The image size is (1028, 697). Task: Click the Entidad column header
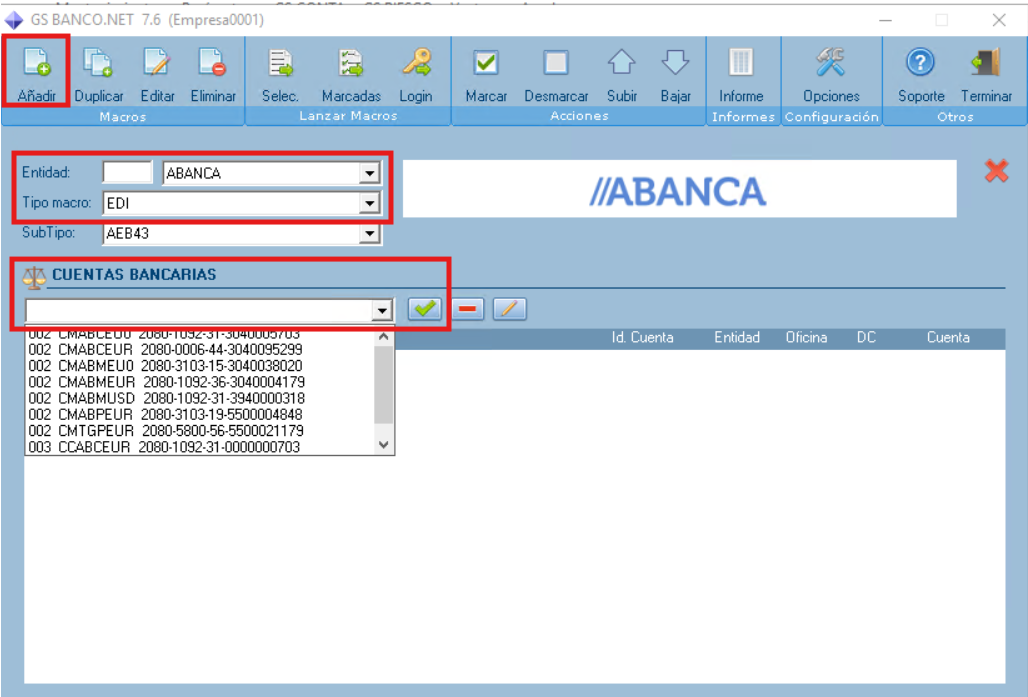(737, 338)
